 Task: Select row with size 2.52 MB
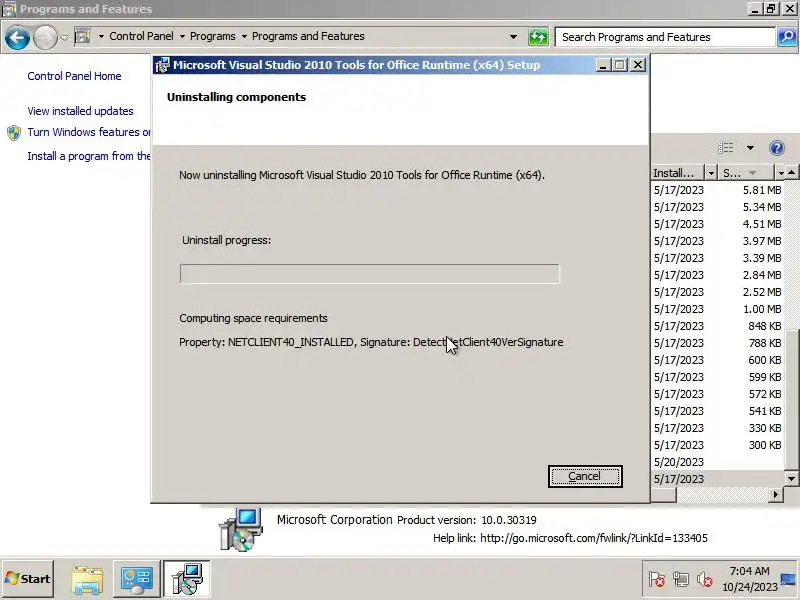717,292
